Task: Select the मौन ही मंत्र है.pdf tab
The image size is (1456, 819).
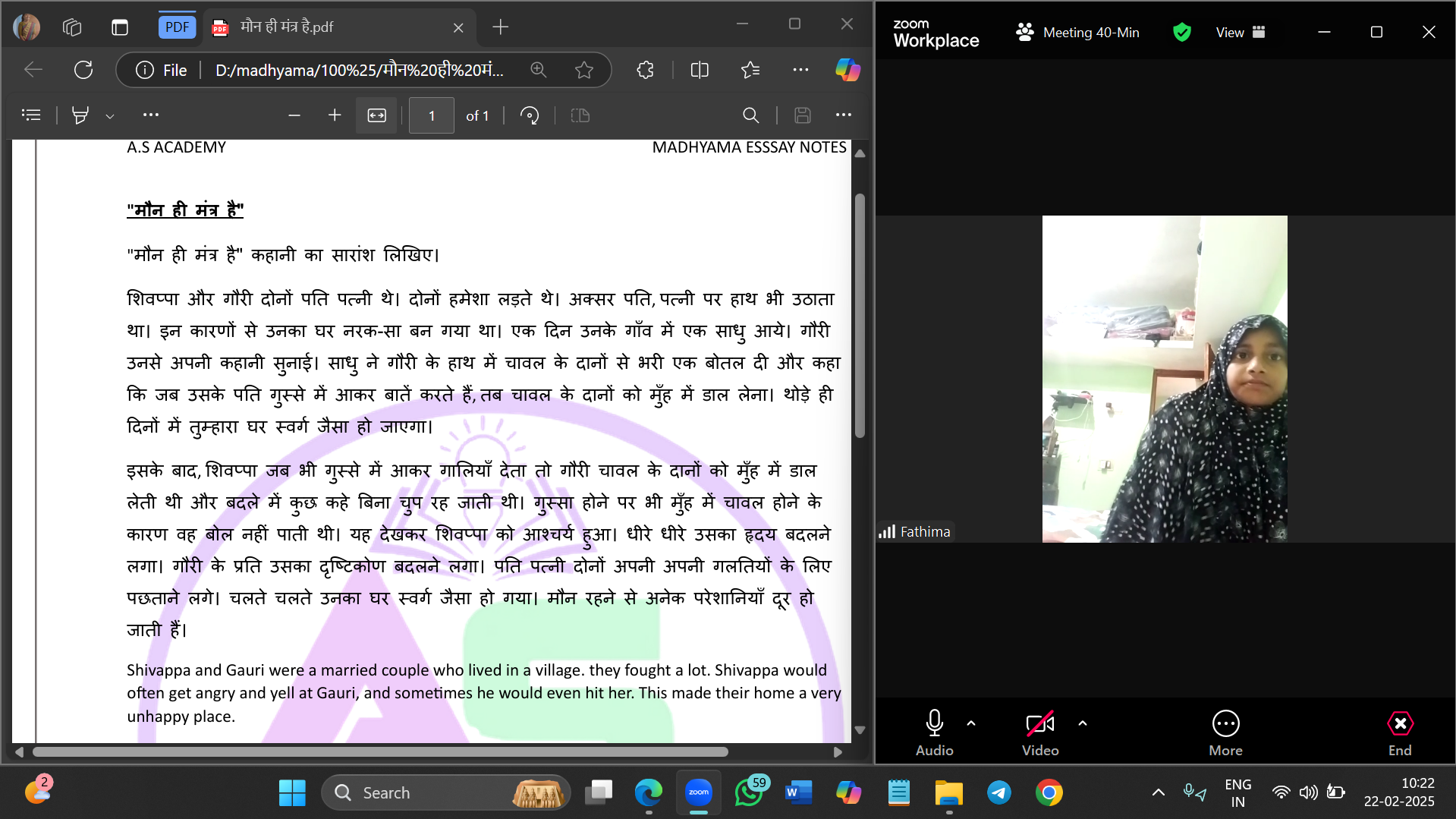Action: 334,27
